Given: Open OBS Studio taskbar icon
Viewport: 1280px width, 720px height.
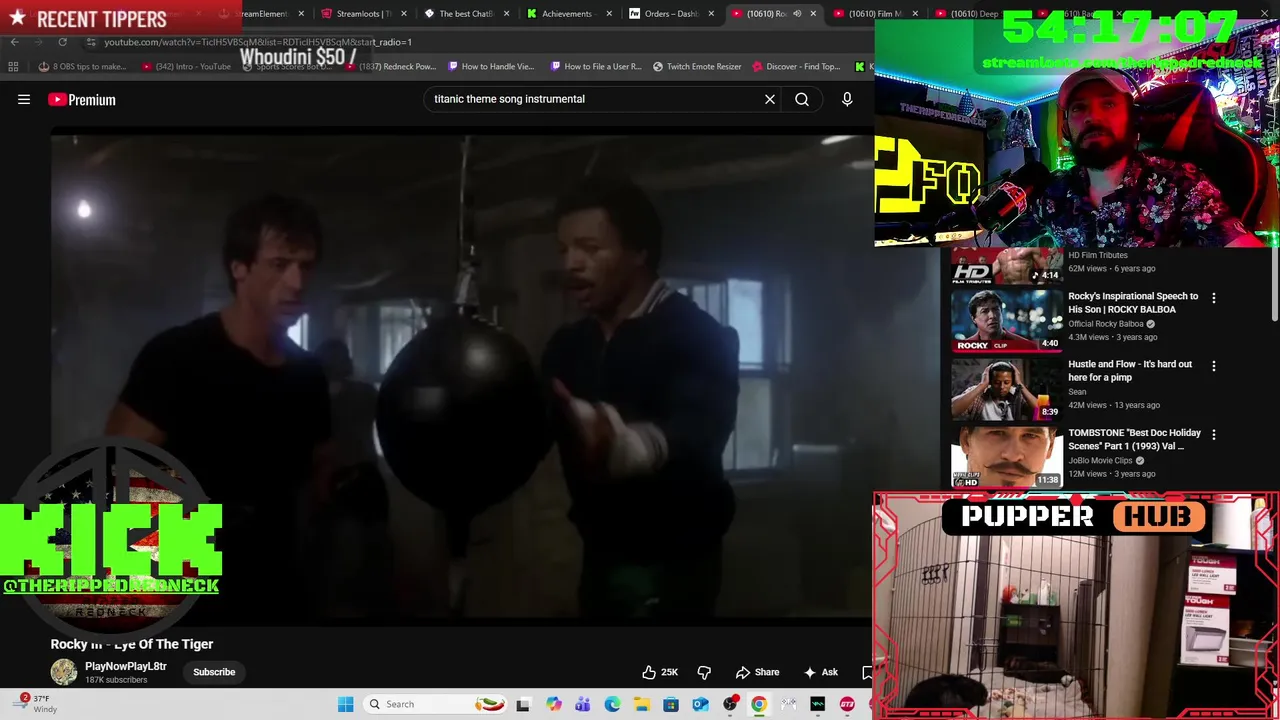Looking at the screenshot, I should [x=730, y=704].
